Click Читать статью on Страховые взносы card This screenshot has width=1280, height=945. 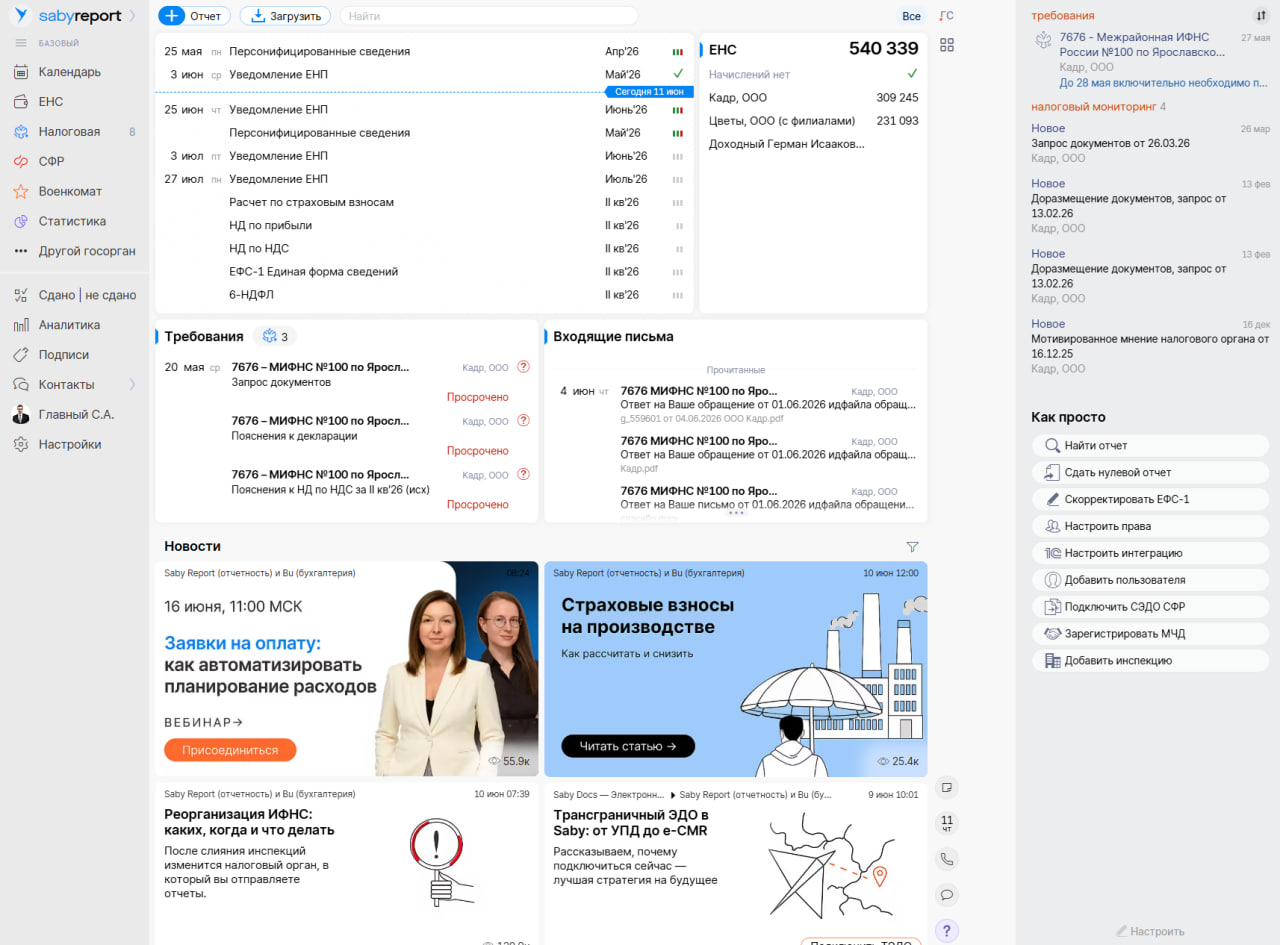coord(628,746)
